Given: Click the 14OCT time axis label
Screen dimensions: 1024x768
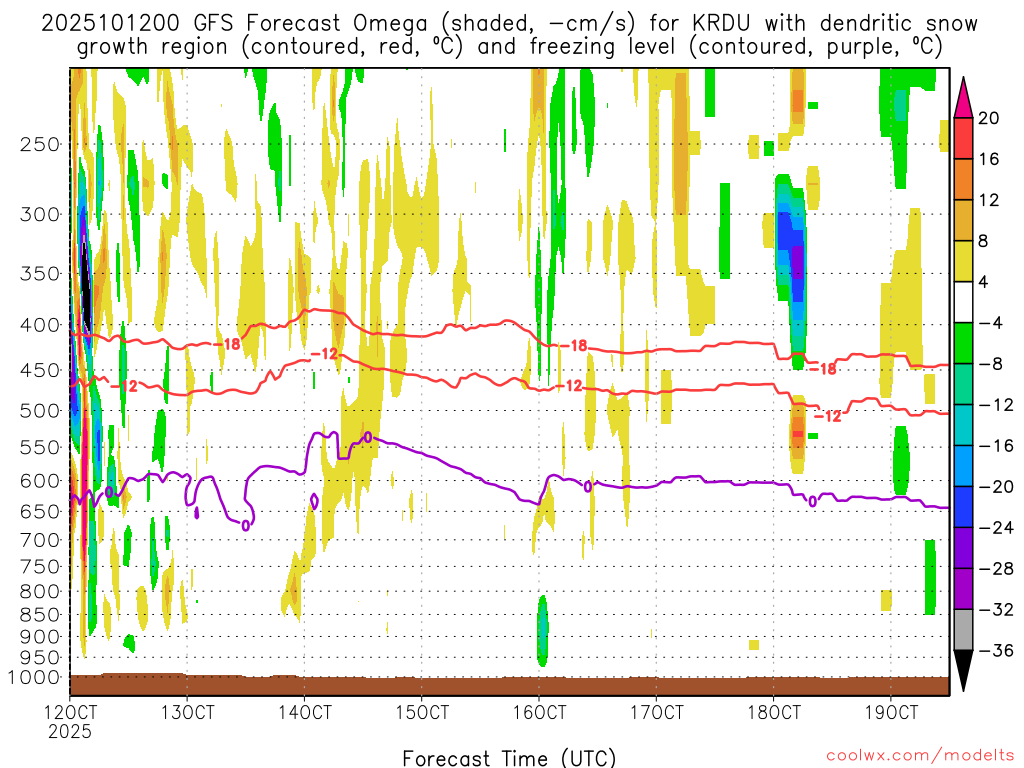Looking at the screenshot, I should click(304, 712).
